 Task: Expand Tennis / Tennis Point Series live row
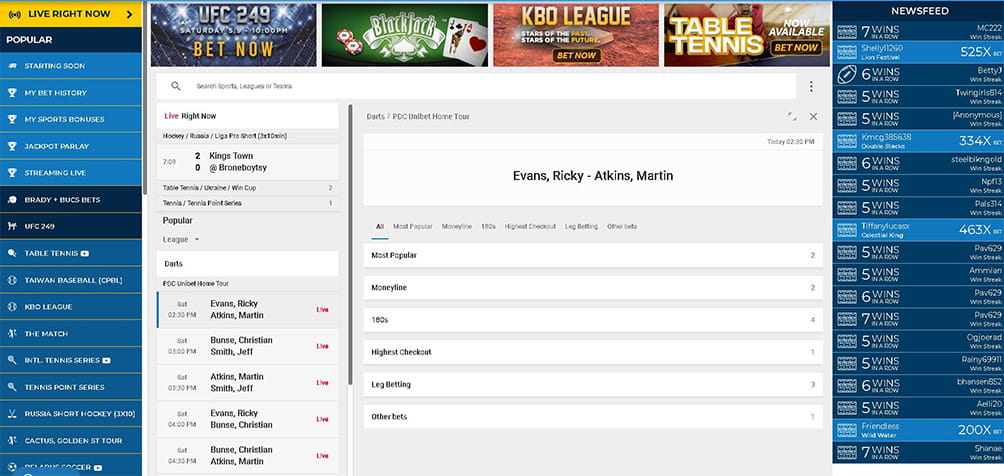click(x=247, y=203)
